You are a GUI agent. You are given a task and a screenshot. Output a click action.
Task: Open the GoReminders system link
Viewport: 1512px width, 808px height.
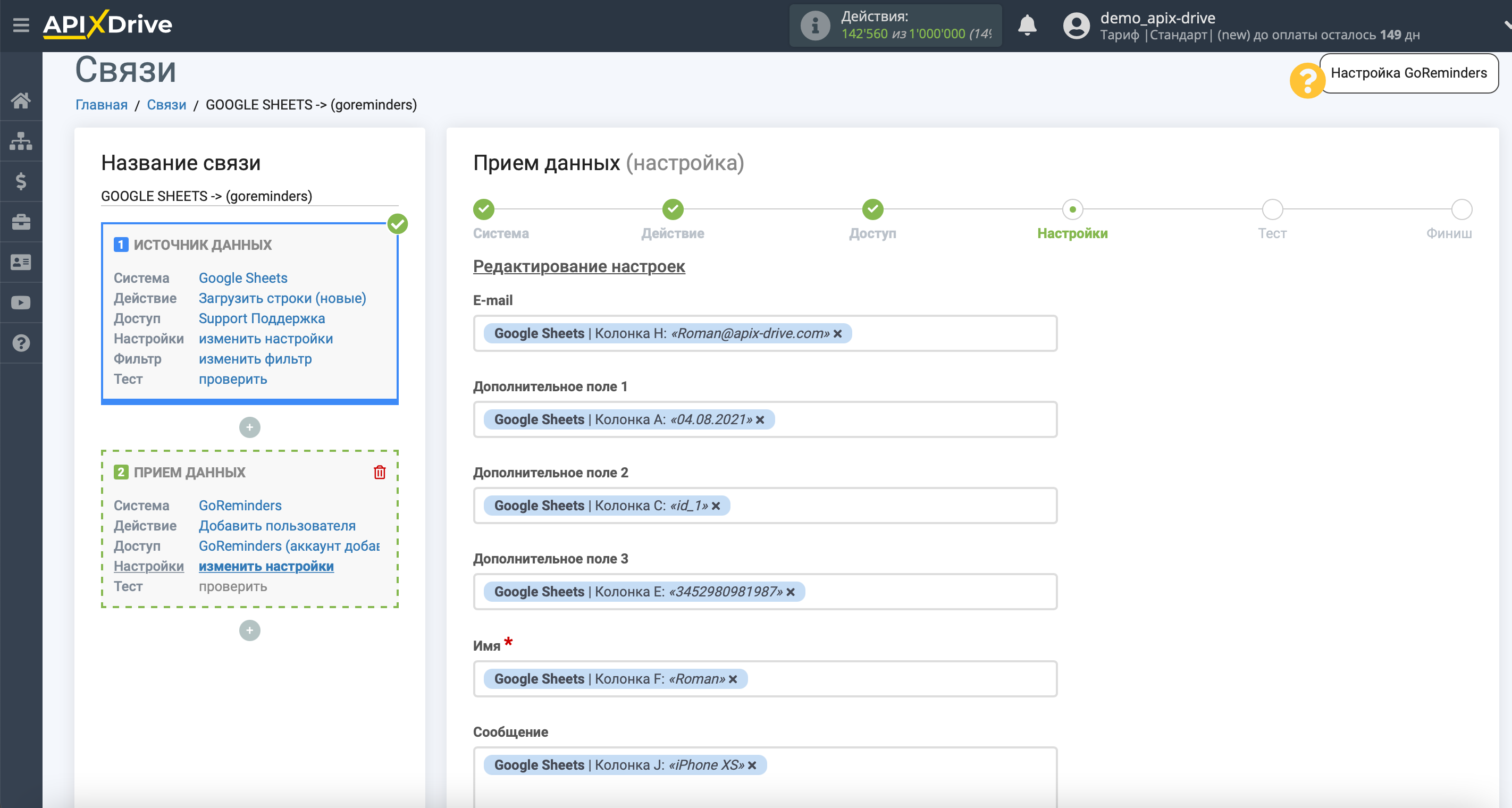[240, 505]
